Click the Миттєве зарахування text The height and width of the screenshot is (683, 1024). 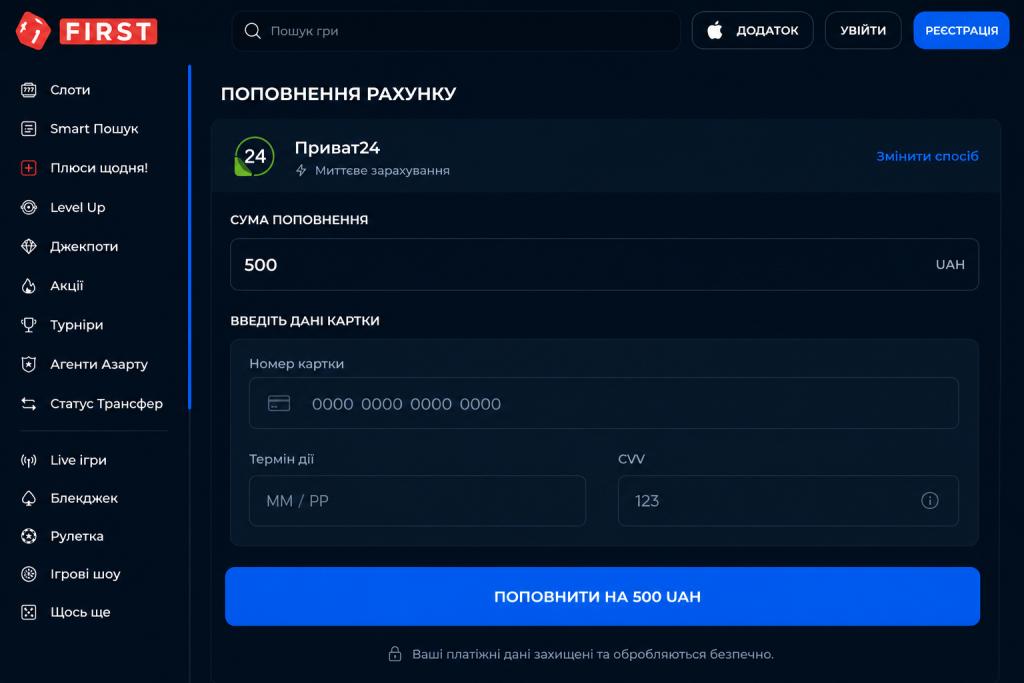pos(382,170)
